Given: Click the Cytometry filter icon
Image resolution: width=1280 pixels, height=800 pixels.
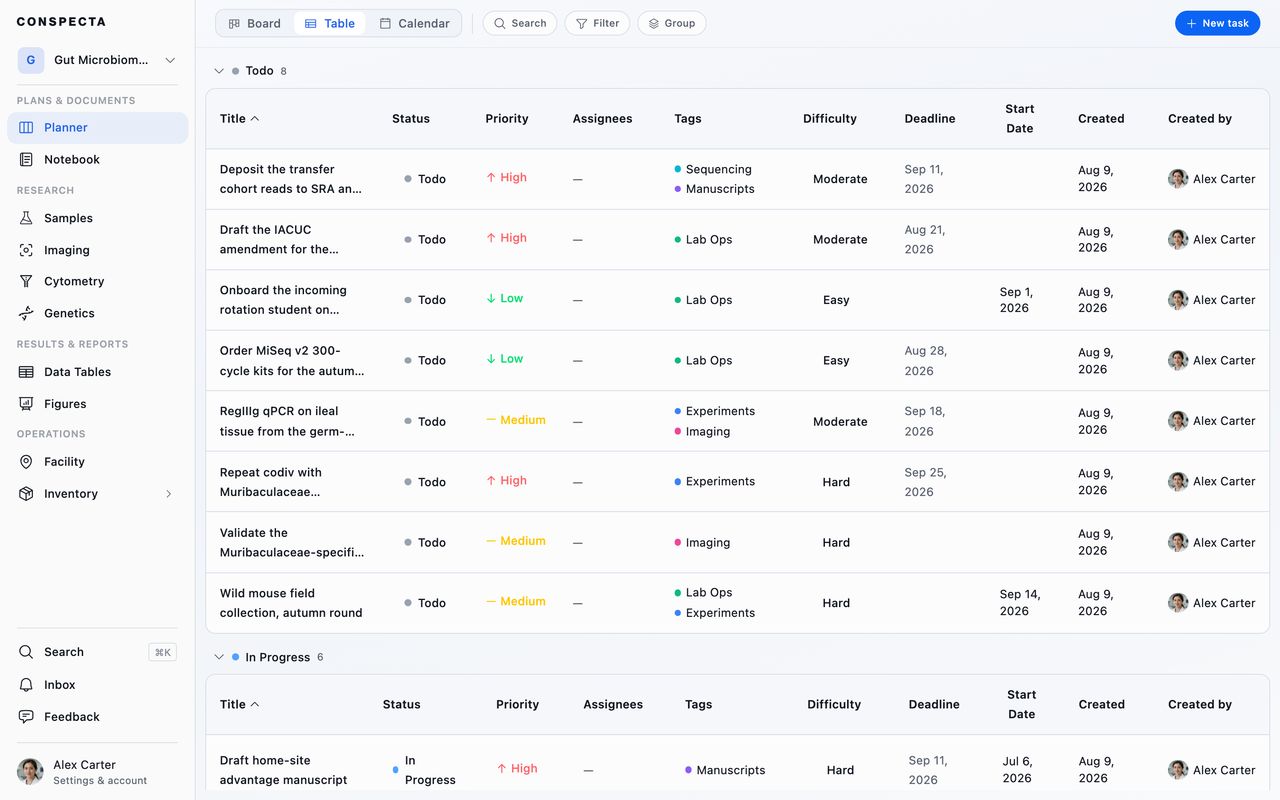Looking at the screenshot, I should click(26, 282).
